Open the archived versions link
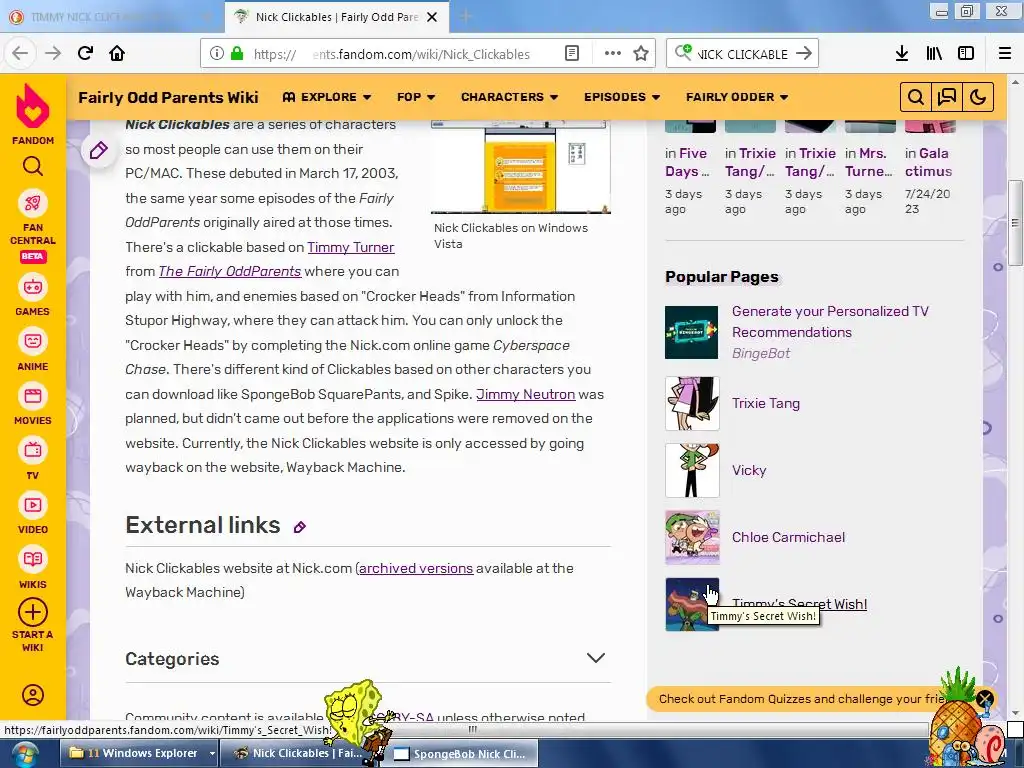The height and width of the screenshot is (768, 1024). pyautogui.click(x=416, y=568)
